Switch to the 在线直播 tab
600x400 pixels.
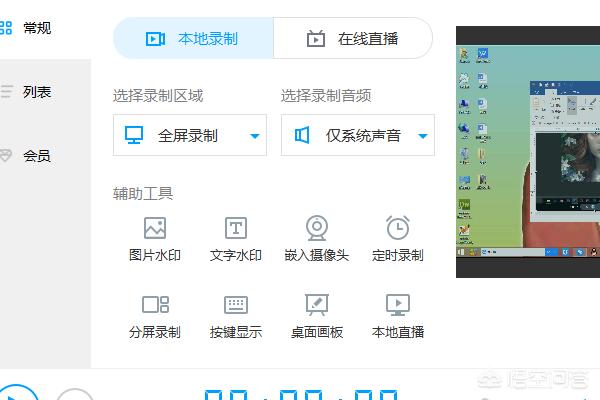(353, 38)
